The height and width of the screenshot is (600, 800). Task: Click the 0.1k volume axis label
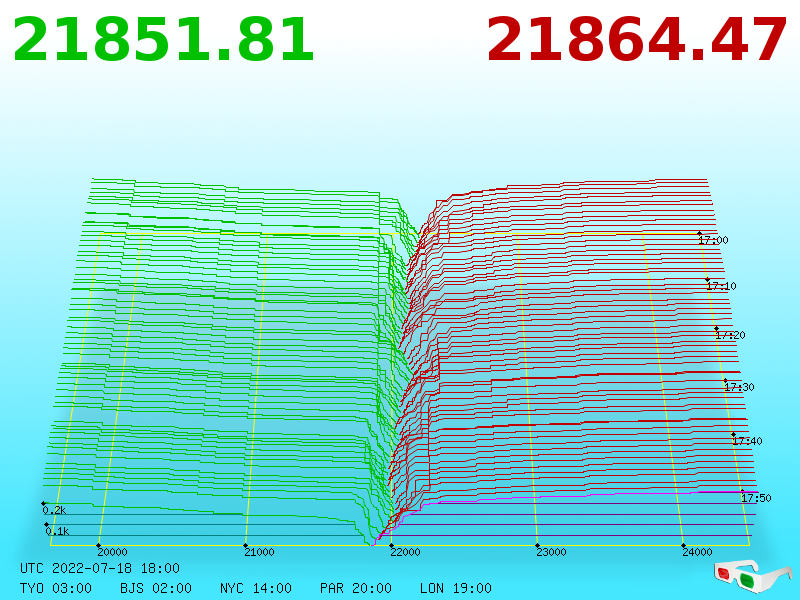tap(57, 531)
